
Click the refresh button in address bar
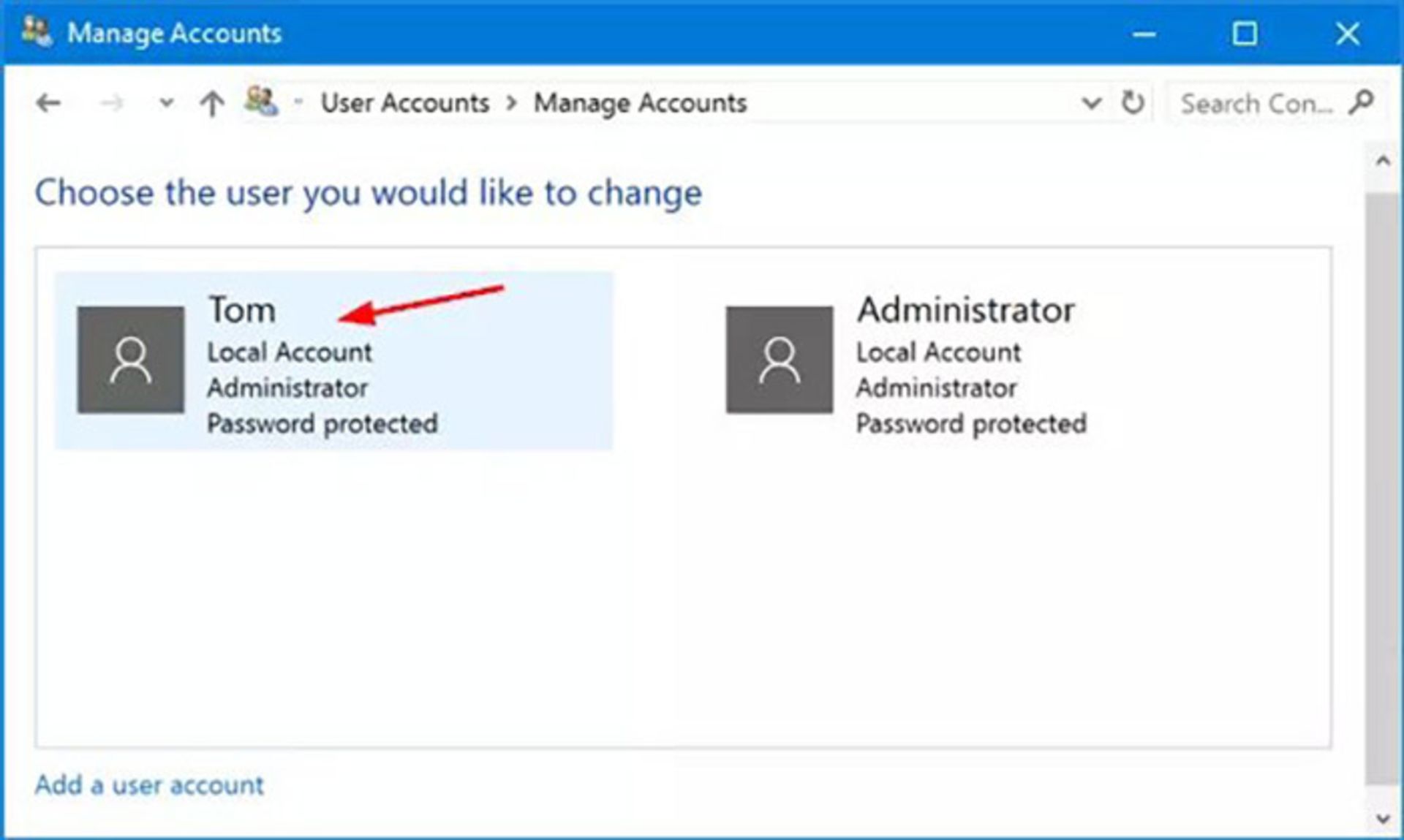click(1133, 103)
